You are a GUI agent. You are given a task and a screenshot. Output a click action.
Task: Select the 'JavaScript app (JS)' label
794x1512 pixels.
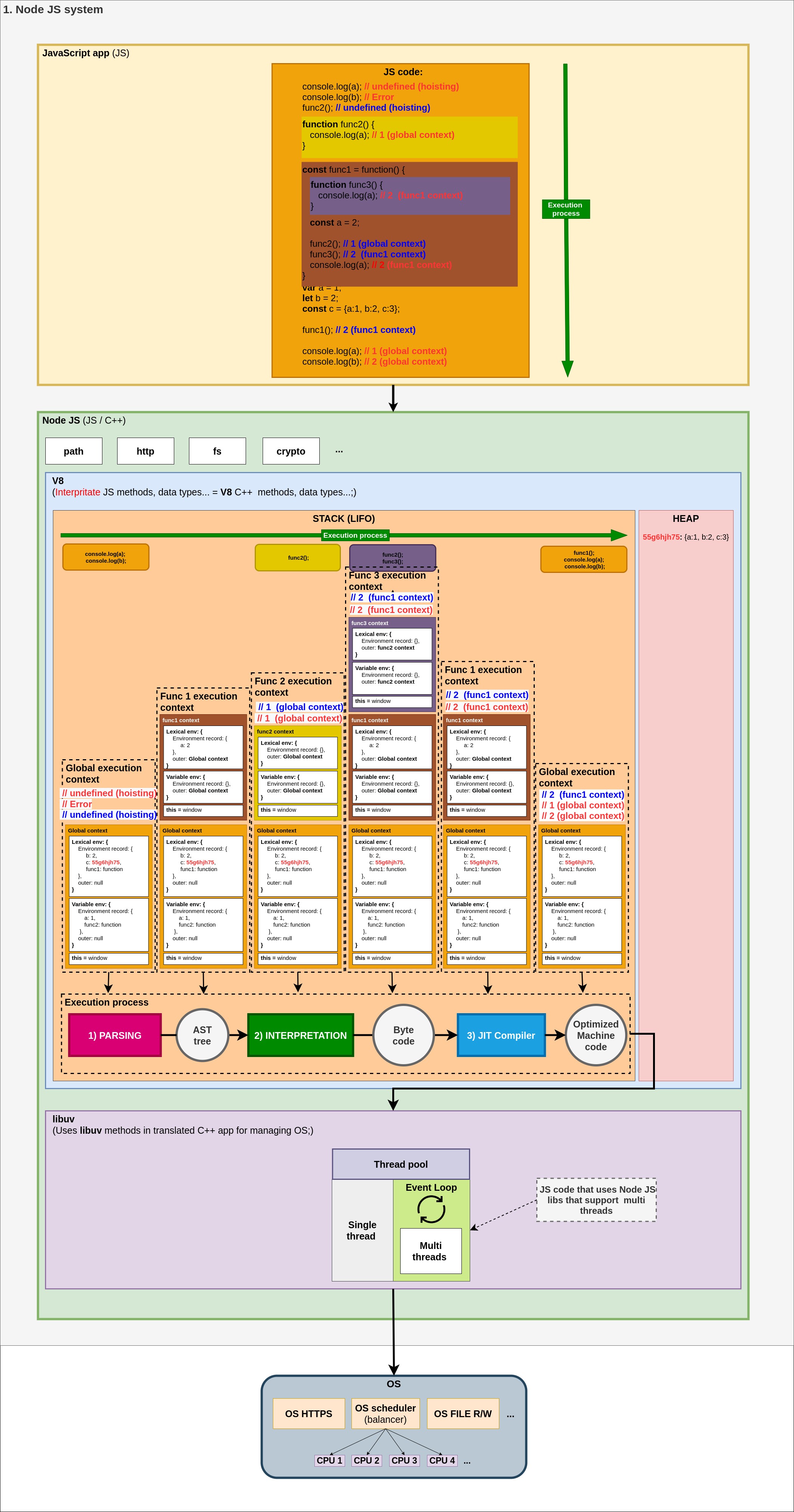pyautogui.click(x=86, y=53)
